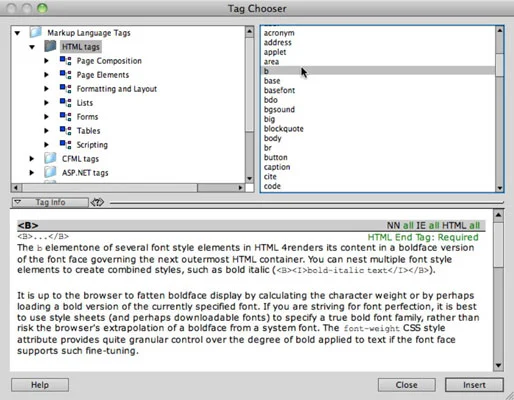Select the address tag
The height and width of the screenshot is (400, 514).
pos(278,42)
